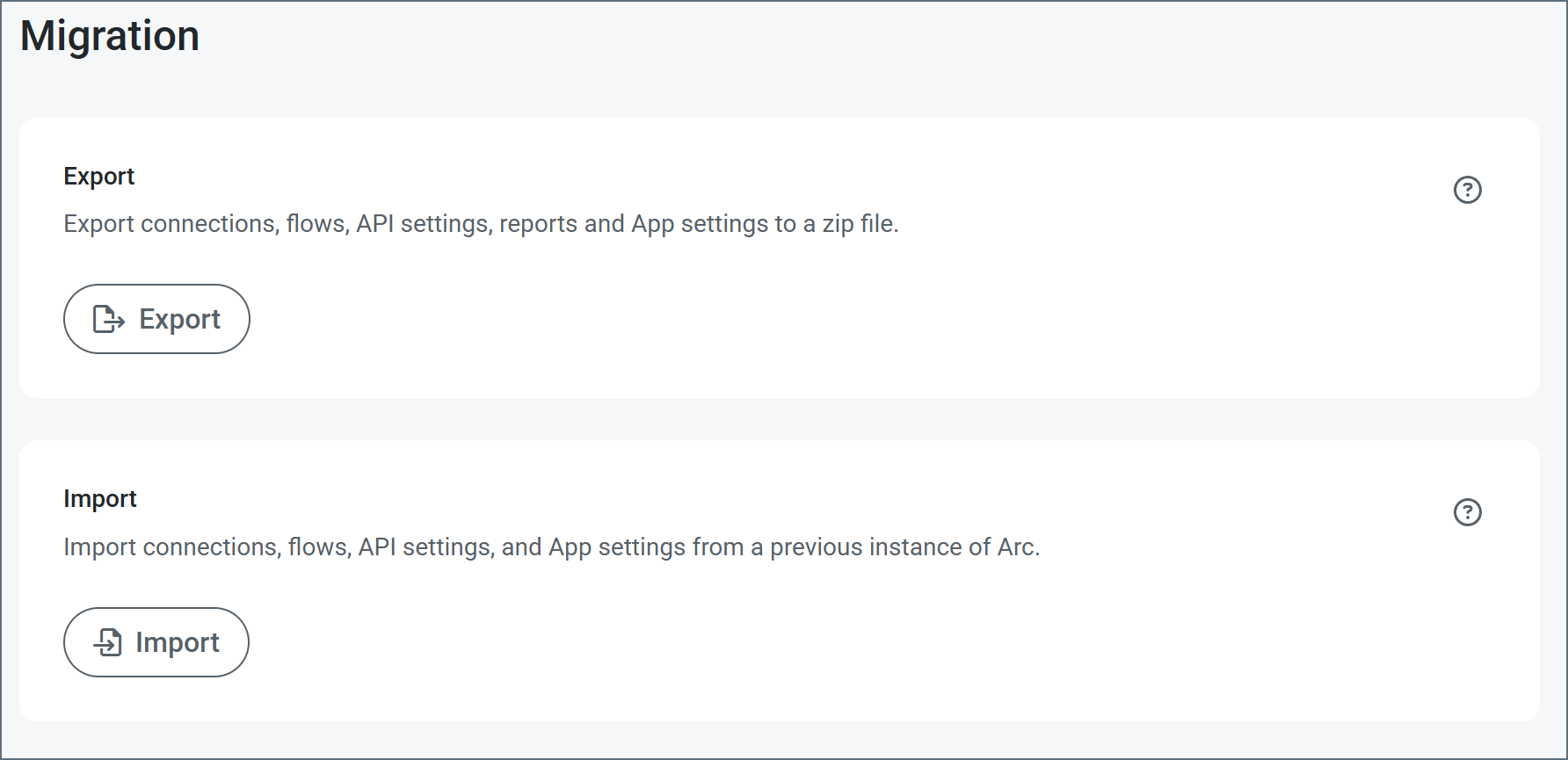Click the Export button
This screenshot has height=760, width=1568.
pos(156,319)
